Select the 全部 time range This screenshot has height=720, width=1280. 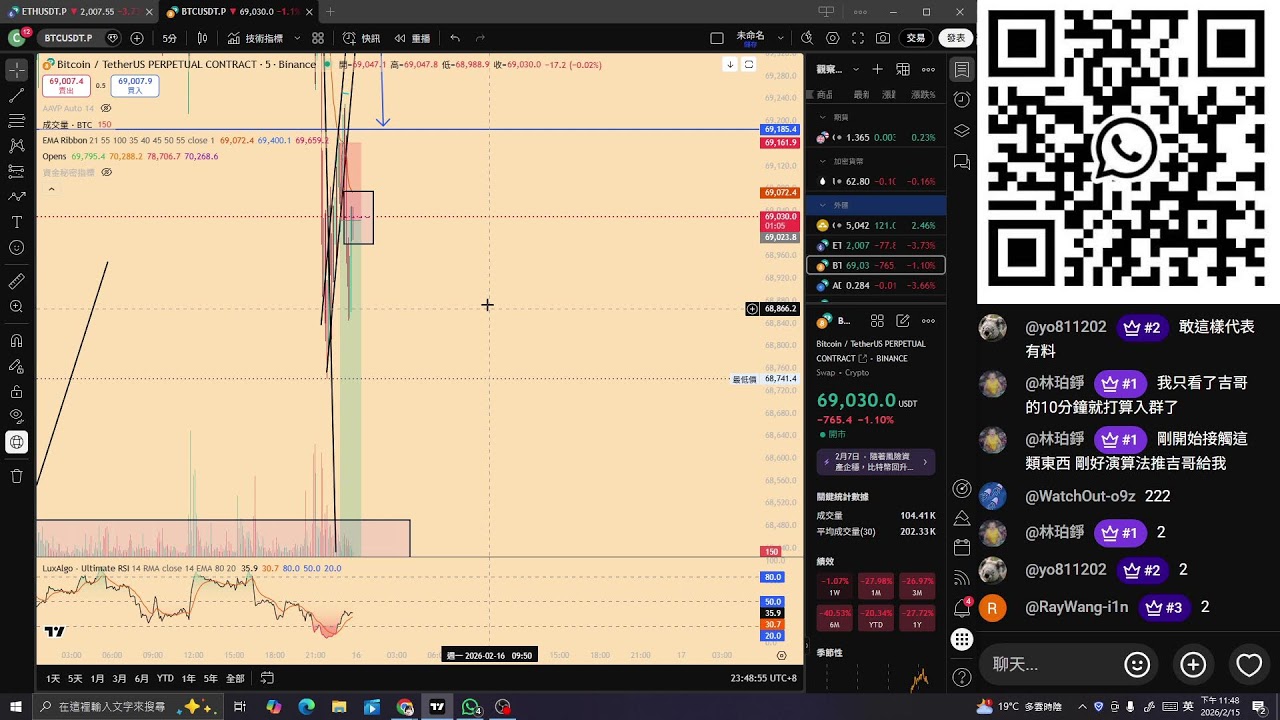(x=235, y=678)
